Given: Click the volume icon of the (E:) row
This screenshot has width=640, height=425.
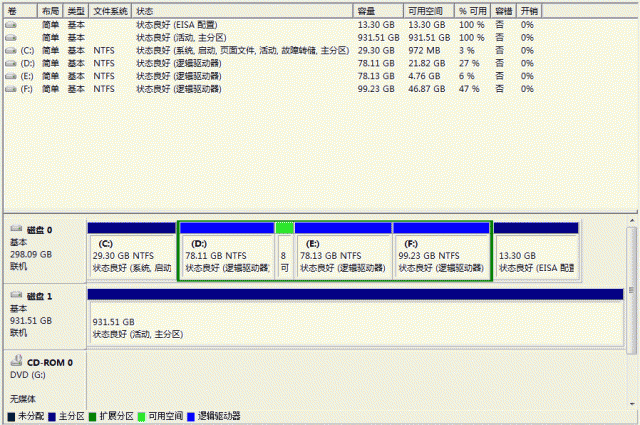Looking at the screenshot, I should [x=11, y=76].
